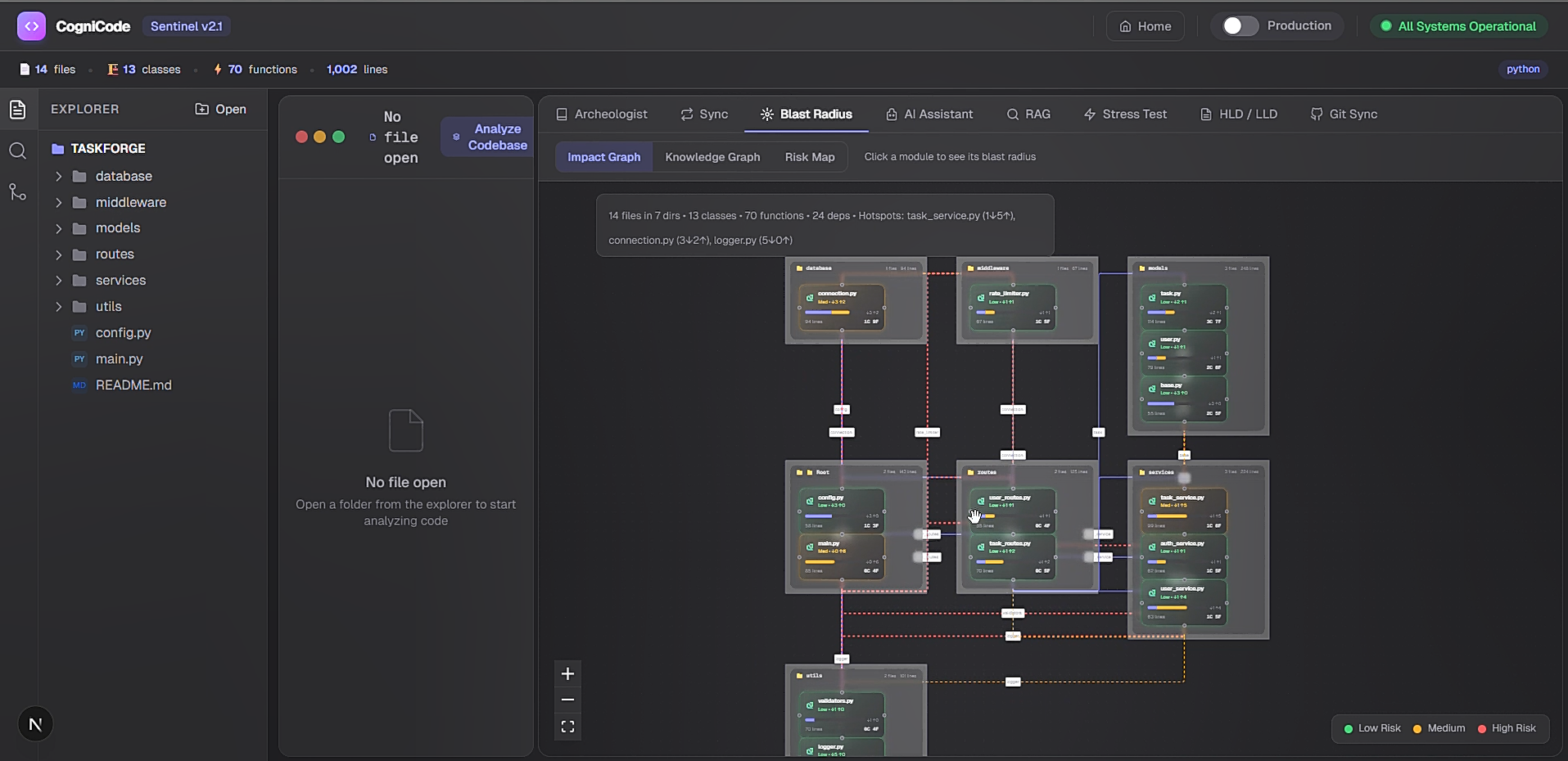Open main.py in the explorer tree
The width and height of the screenshot is (1568, 761).
pyautogui.click(x=119, y=359)
